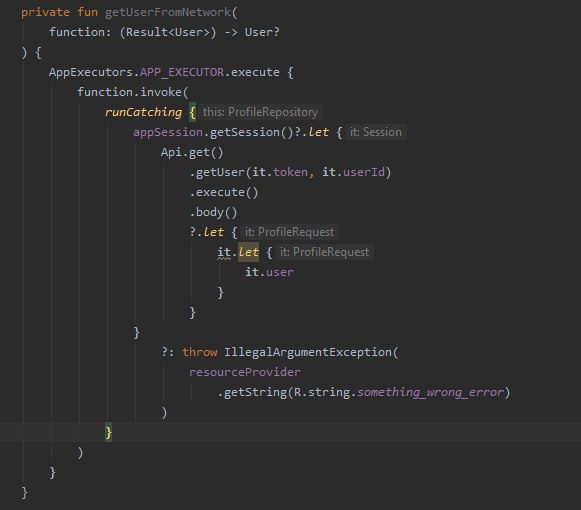This screenshot has height=510, width=581.
Task: Click '.body()' method call
Action: coord(213,212)
